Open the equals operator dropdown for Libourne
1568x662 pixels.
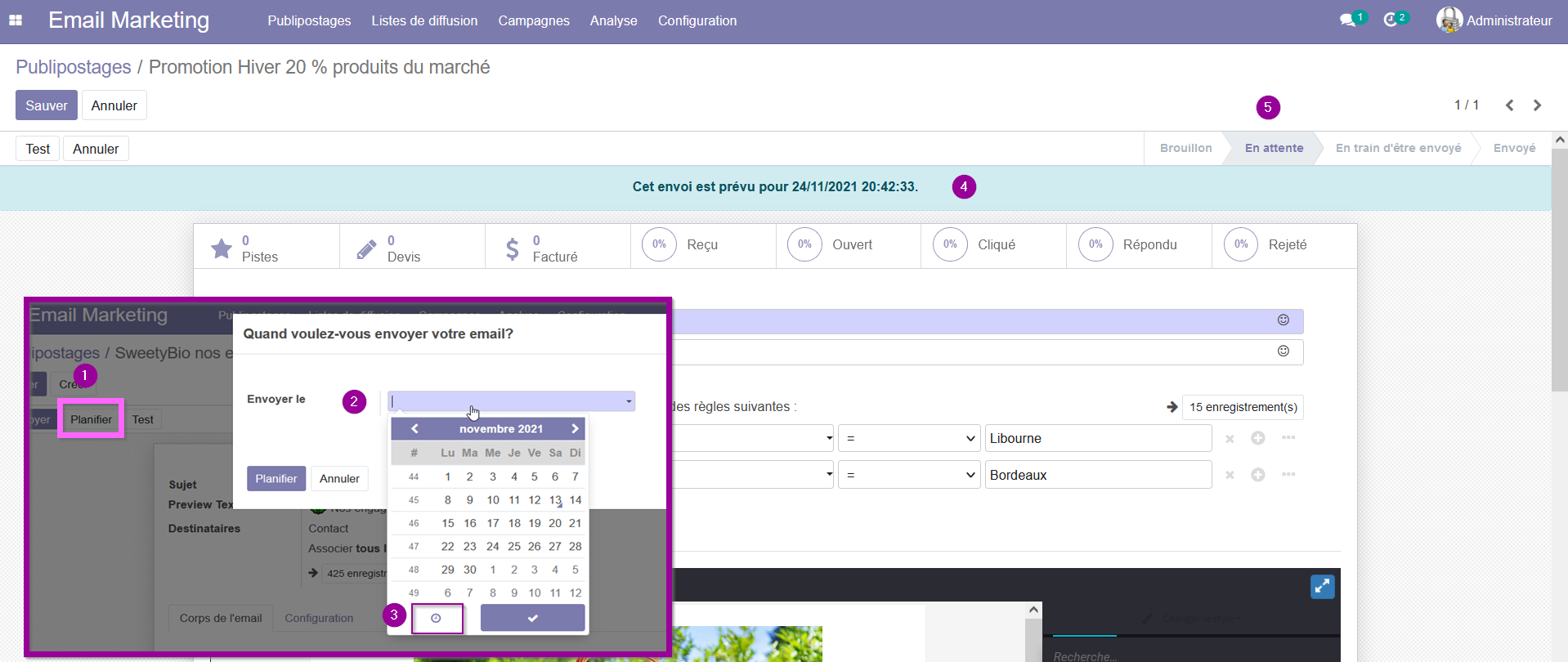point(910,438)
